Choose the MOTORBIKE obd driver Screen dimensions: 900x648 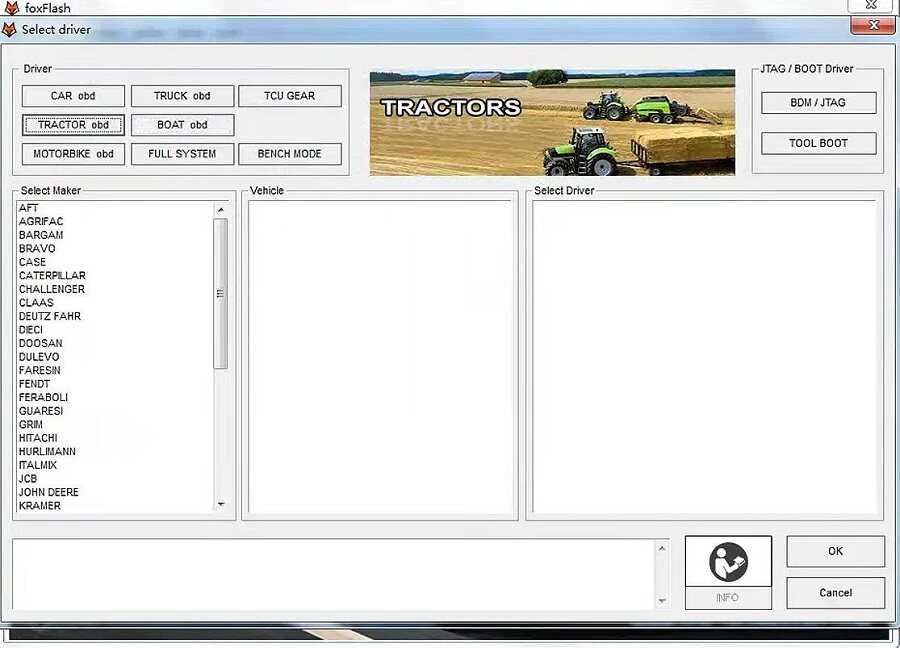click(73, 154)
